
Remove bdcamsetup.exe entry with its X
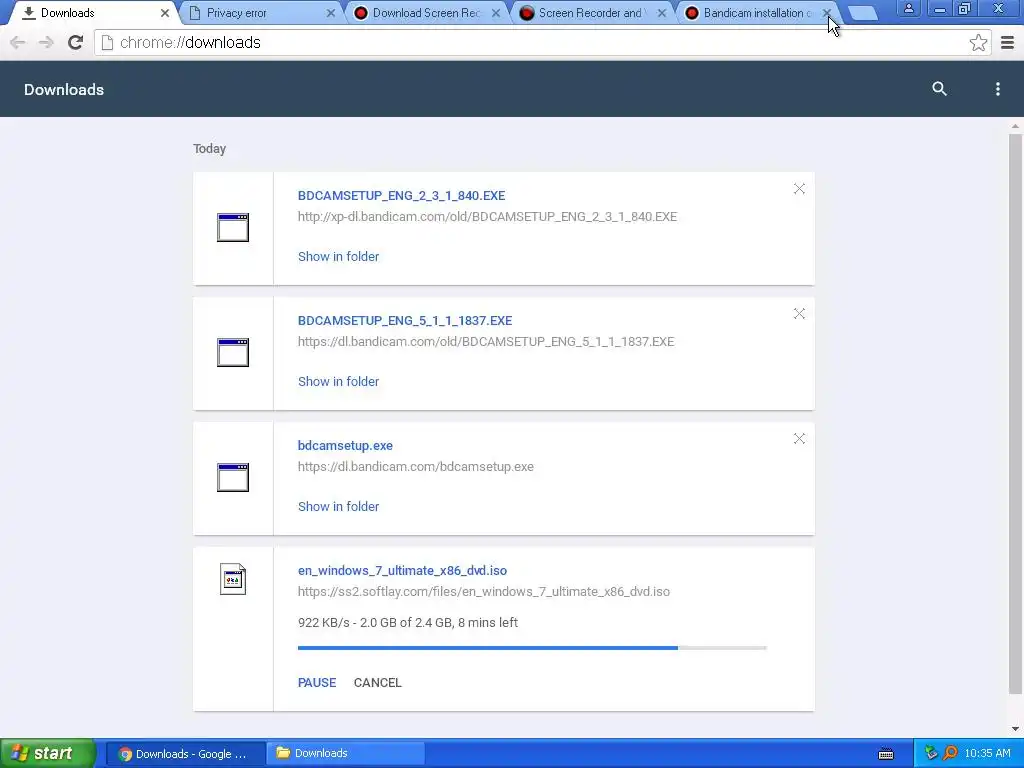tap(799, 438)
